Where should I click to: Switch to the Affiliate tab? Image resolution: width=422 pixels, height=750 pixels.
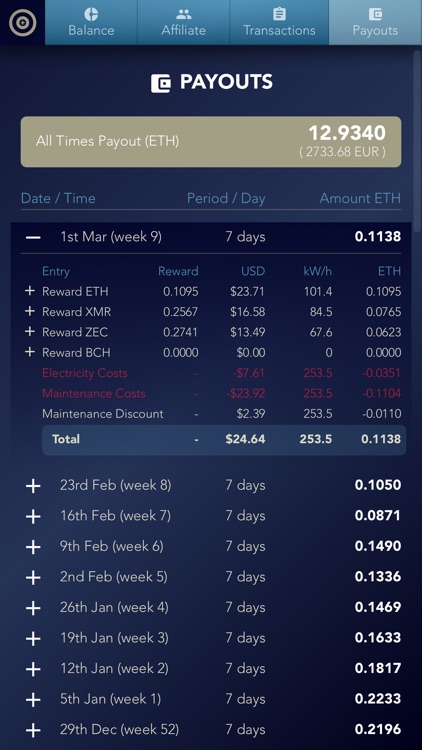184,22
